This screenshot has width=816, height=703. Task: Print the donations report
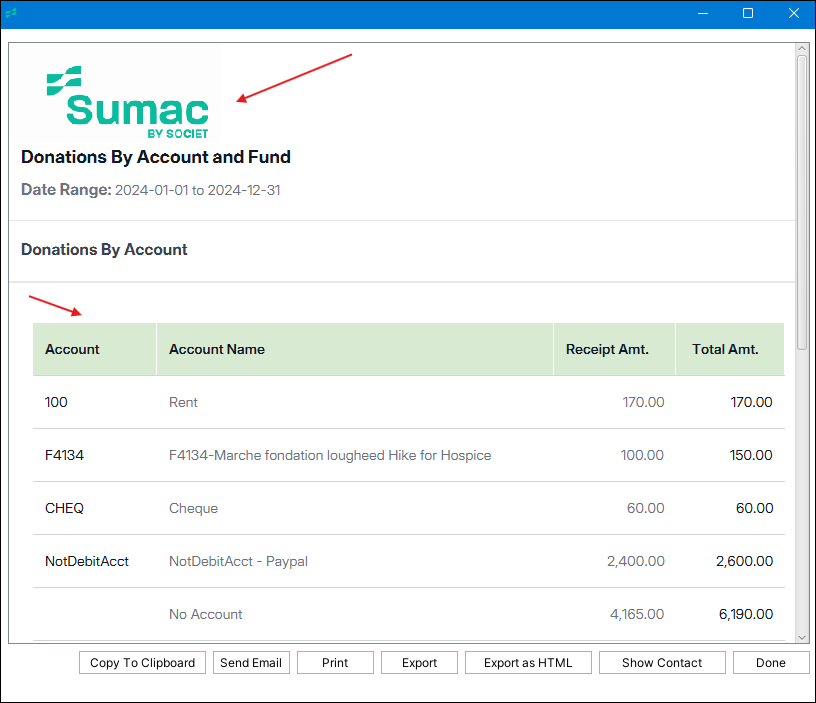pyautogui.click(x=335, y=663)
